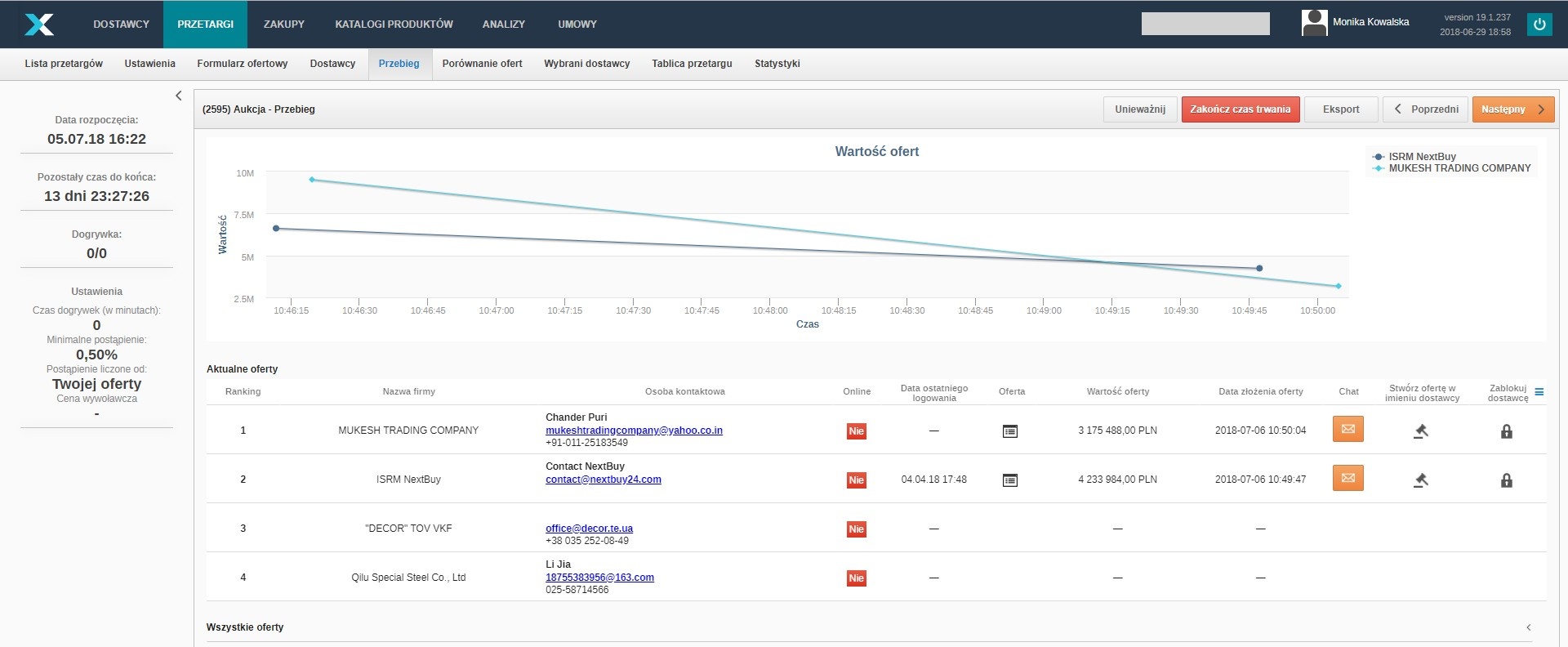Open Monika Kowalska user menu
This screenshot has width=1568, height=647.
point(1356,23)
